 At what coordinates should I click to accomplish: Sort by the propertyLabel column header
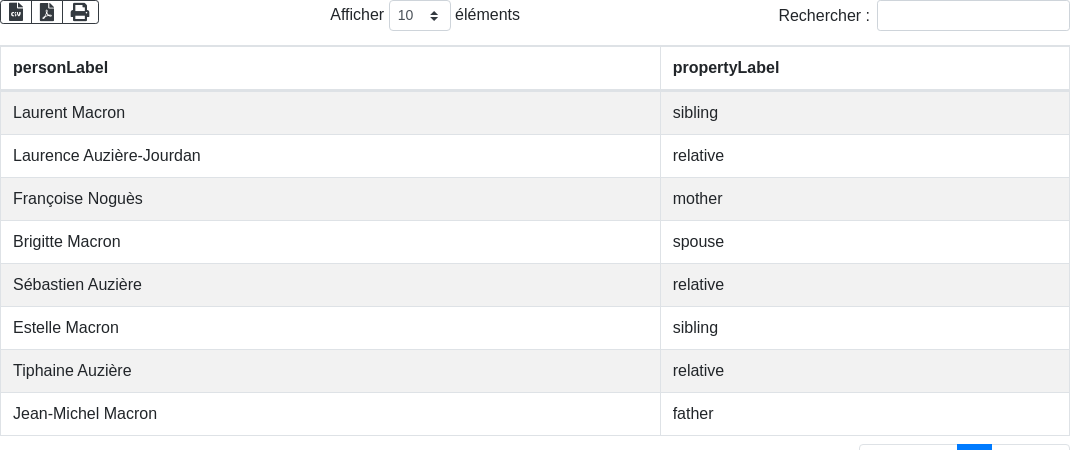pos(725,68)
